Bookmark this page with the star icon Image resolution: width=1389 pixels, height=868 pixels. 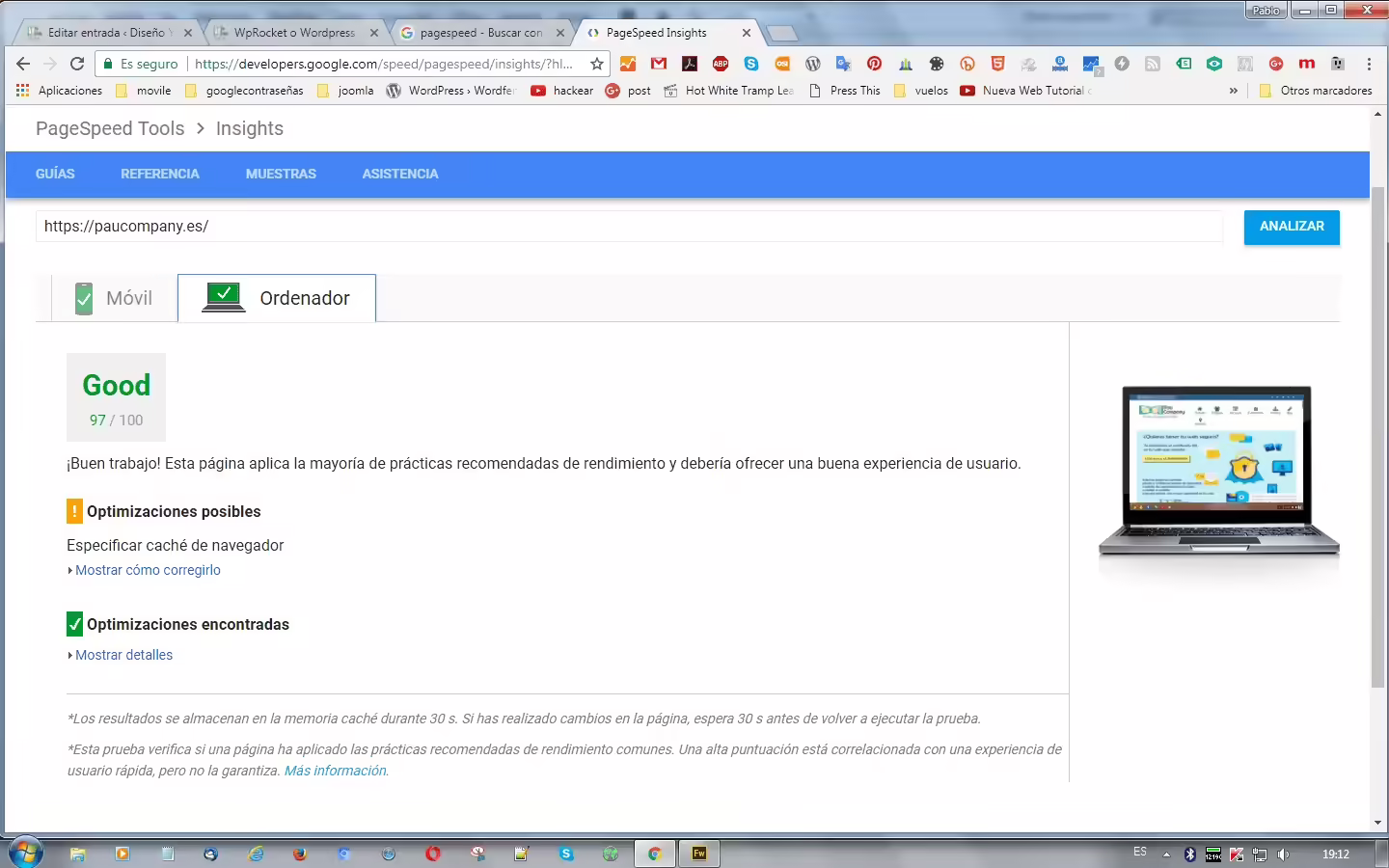tap(597, 64)
